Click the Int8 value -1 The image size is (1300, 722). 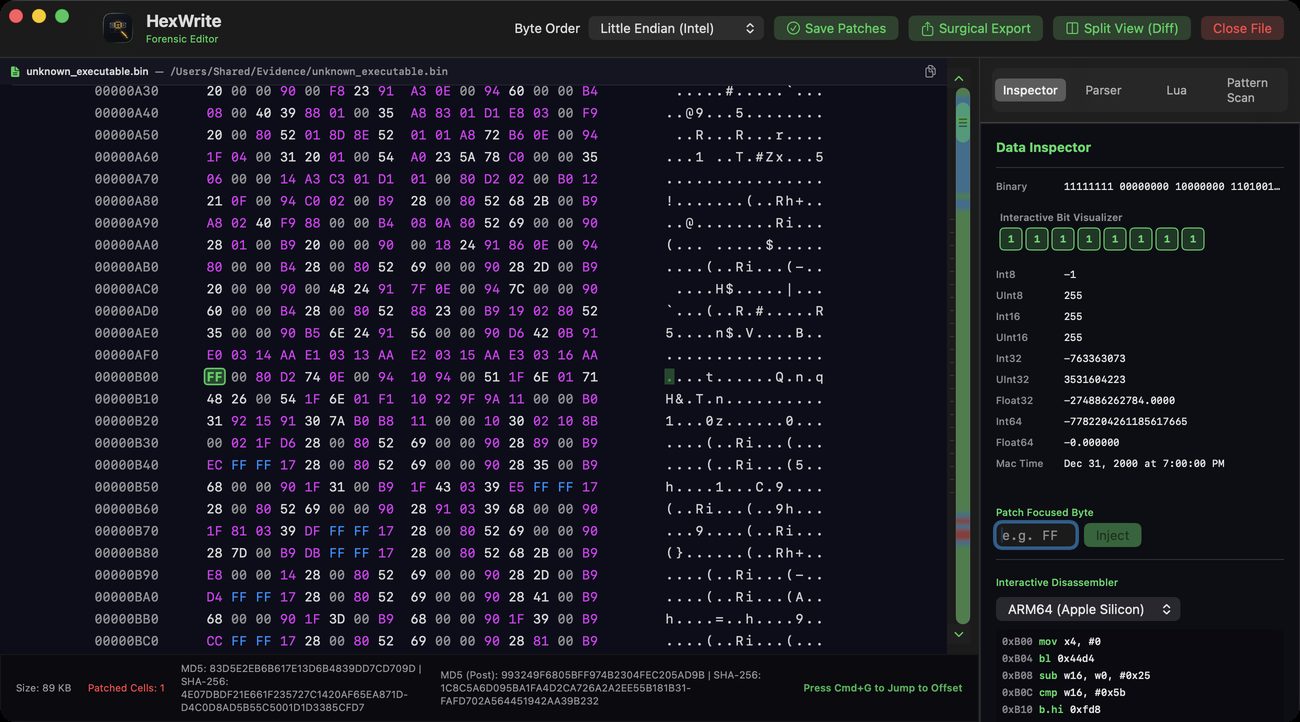coord(1070,274)
